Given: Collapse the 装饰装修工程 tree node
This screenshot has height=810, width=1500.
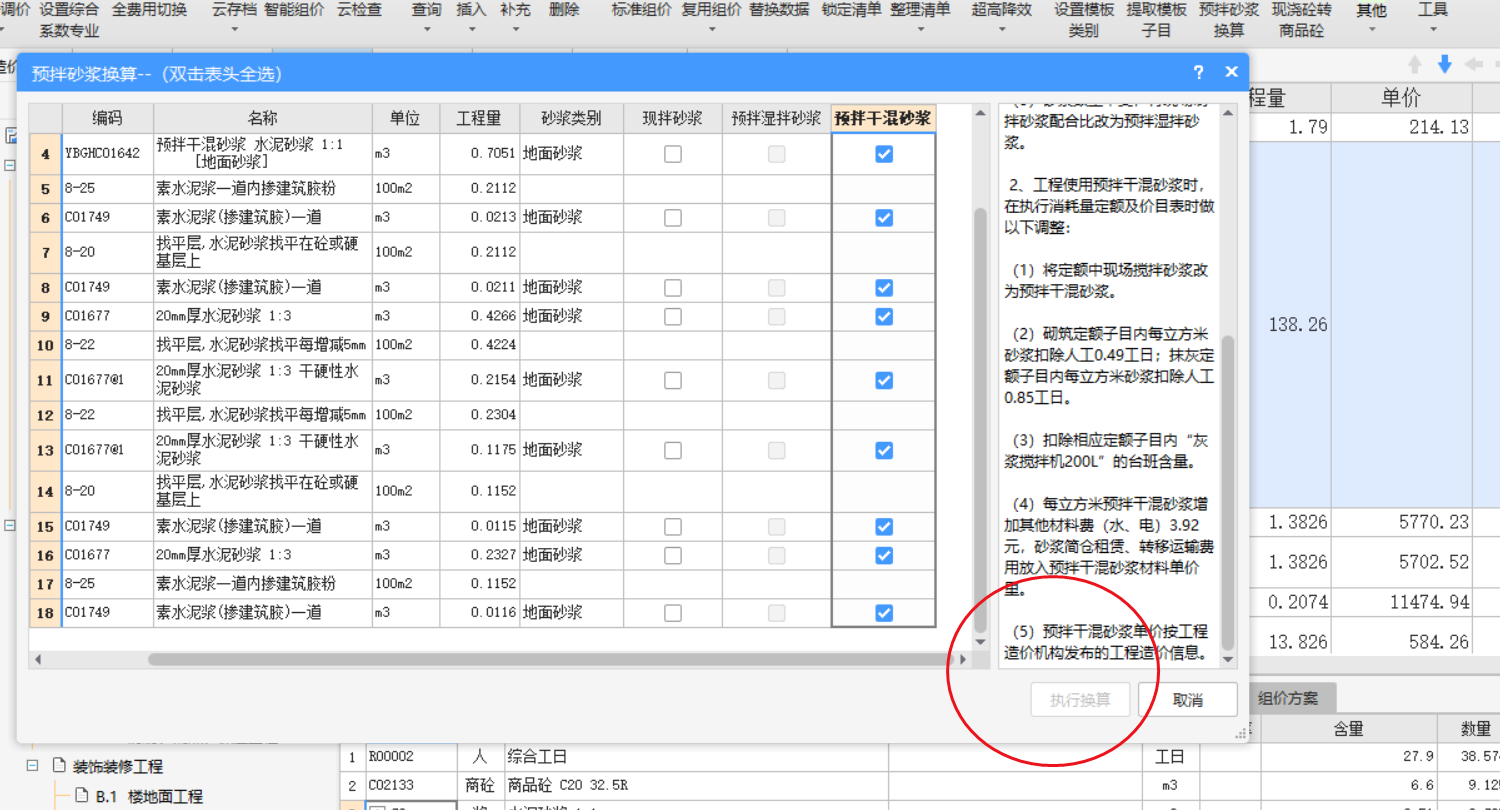Looking at the screenshot, I should 32,766.
